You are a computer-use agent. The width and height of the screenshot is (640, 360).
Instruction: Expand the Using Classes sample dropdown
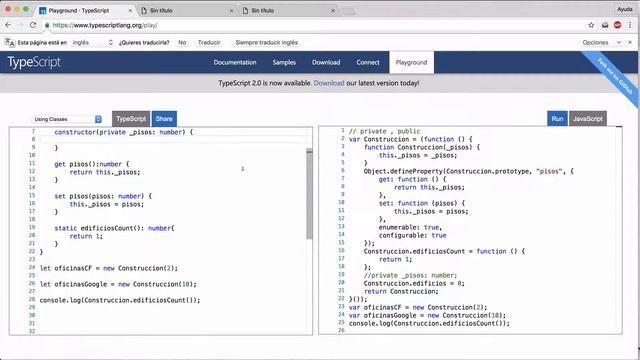[x=67, y=119]
